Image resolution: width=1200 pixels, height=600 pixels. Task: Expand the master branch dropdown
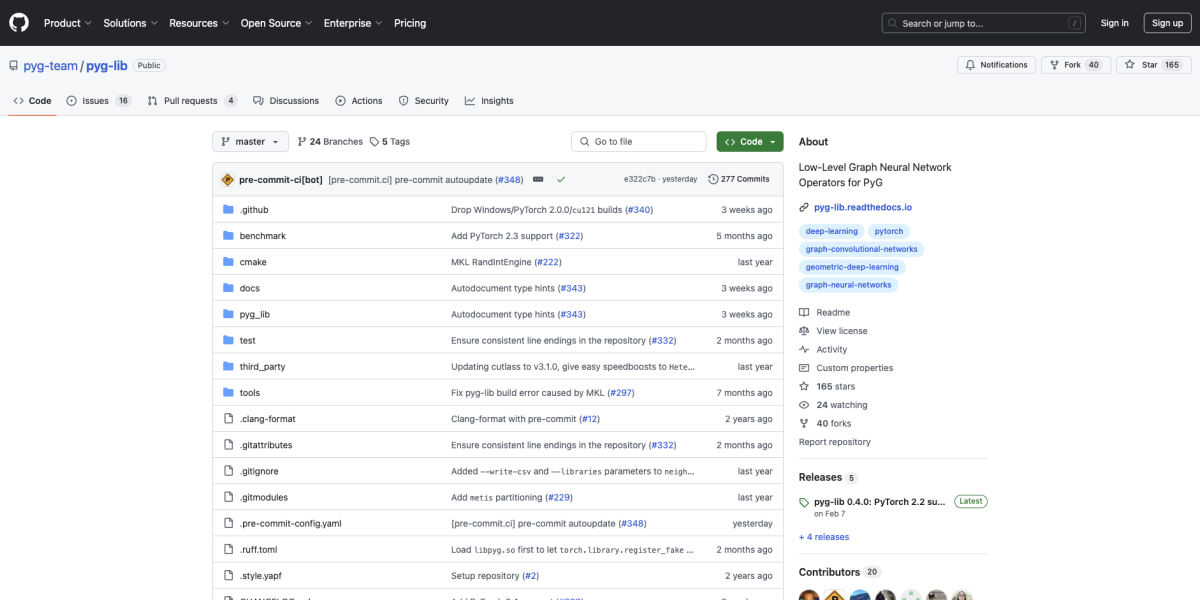(250, 142)
